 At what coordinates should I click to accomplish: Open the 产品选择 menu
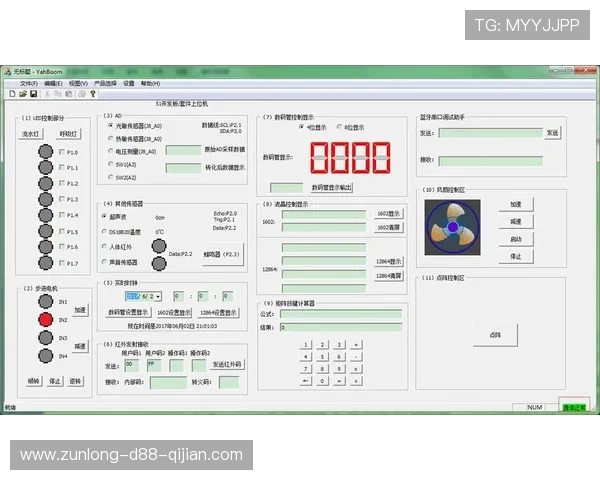pos(105,83)
